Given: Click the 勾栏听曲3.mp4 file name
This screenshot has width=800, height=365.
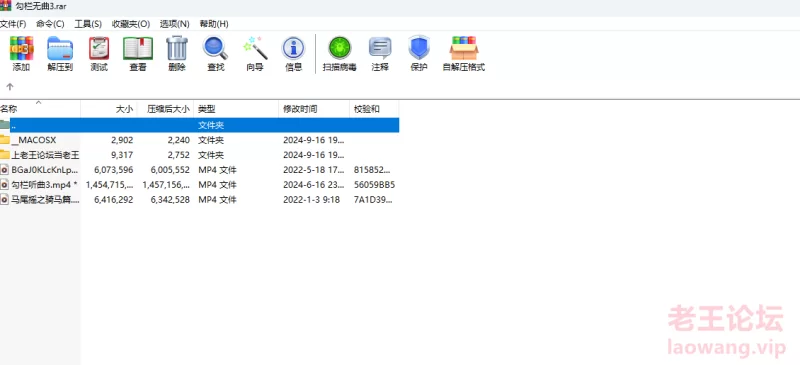Looking at the screenshot, I should pyautogui.click(x=44, y=184).
